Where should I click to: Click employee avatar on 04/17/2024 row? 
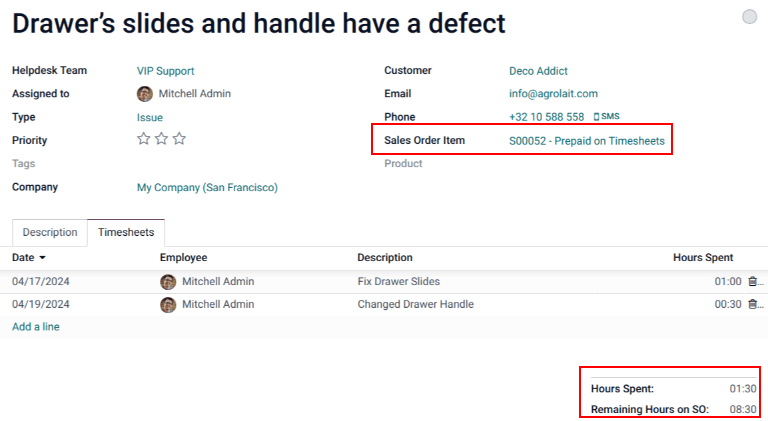168,282
